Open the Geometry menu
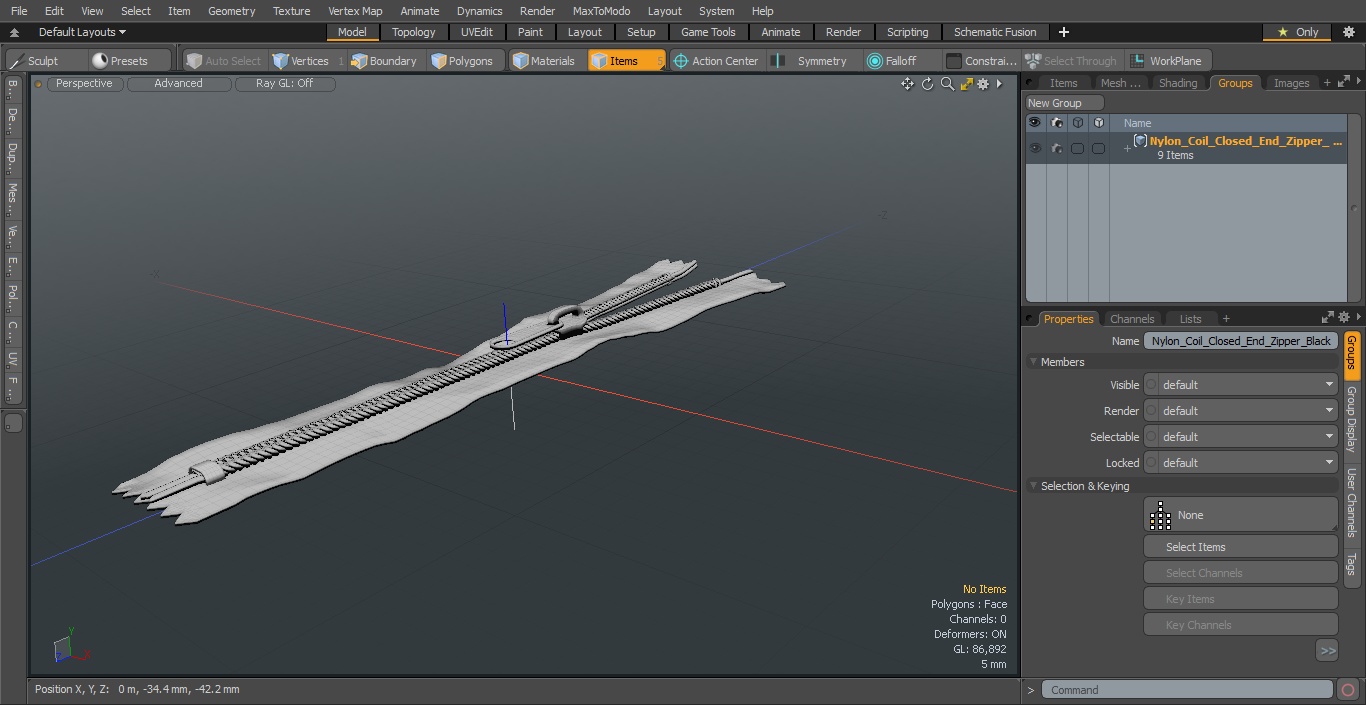 click(231, 11)
